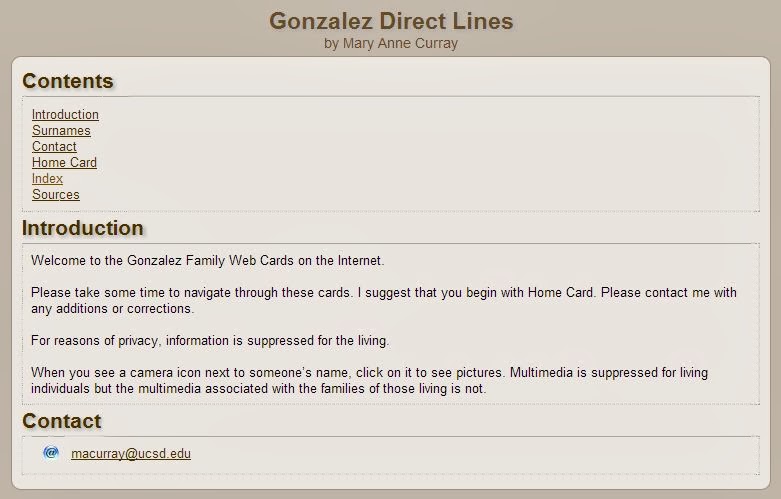View the Sources link
The image size is (781, 499).
(x=56, y=194)
